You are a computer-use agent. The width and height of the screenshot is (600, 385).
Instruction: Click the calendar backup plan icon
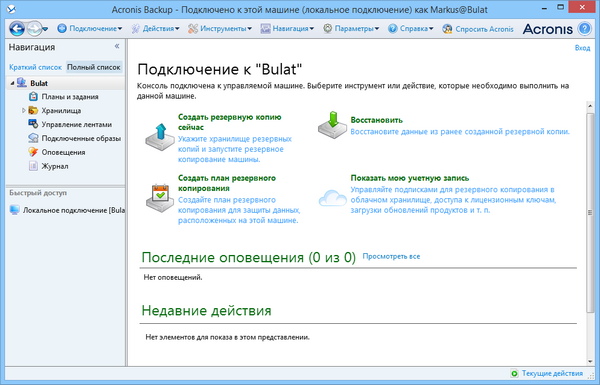pos(160,198)
